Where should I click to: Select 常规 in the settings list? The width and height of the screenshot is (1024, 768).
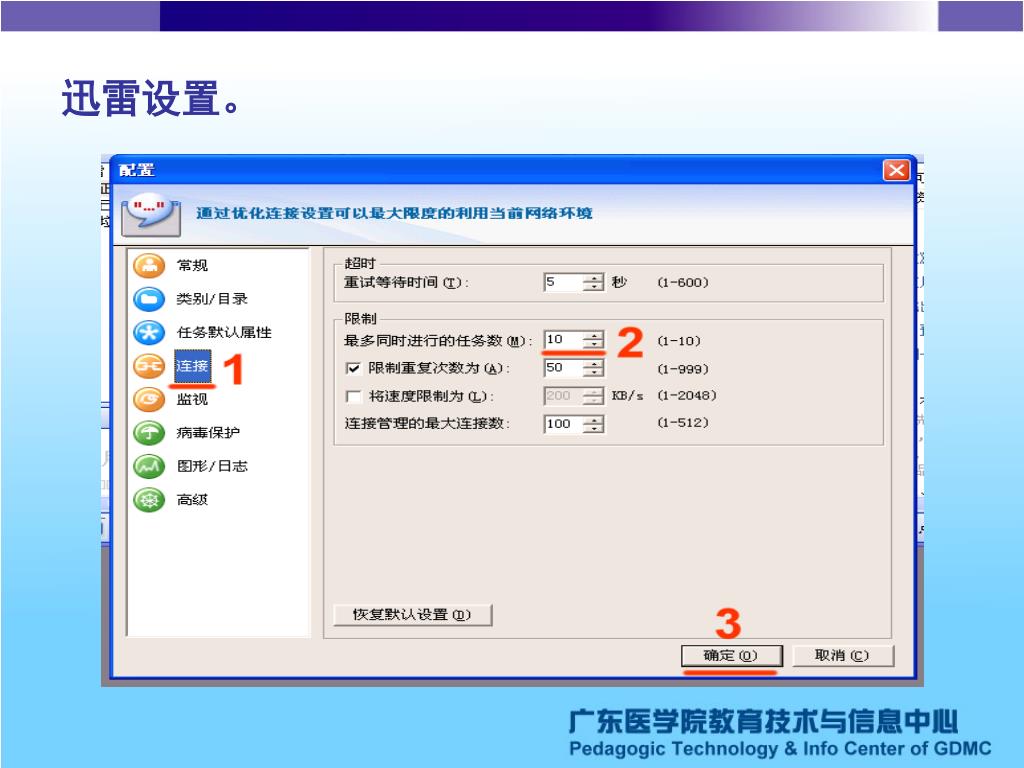[192, 265]
